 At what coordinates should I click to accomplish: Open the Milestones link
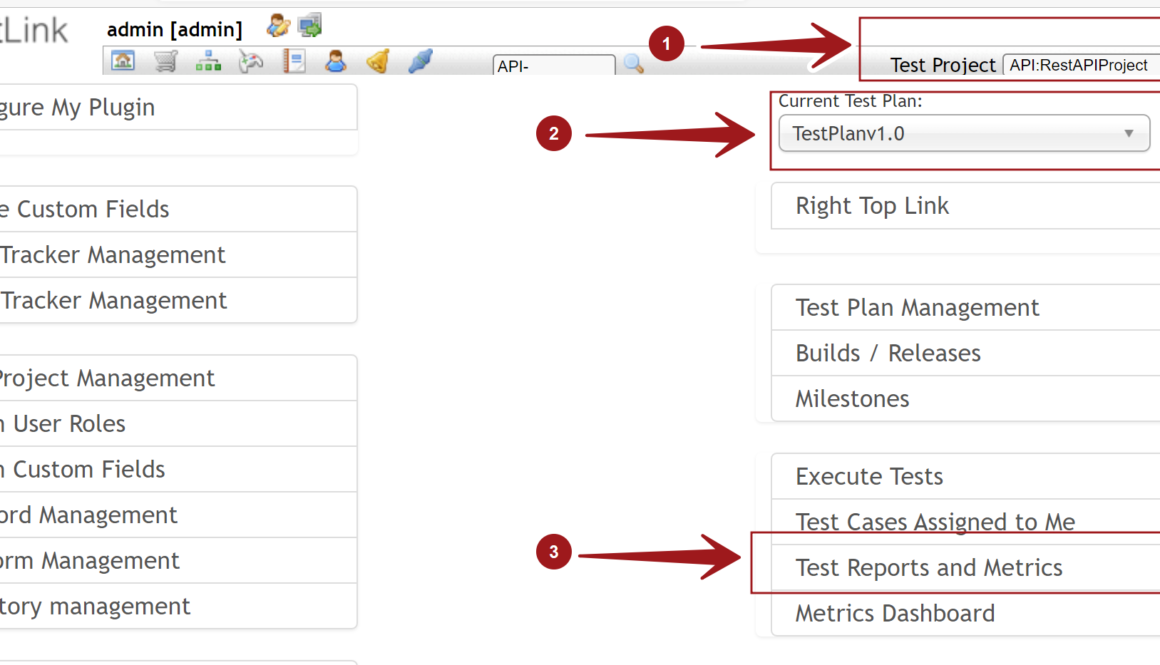point(852,399)
